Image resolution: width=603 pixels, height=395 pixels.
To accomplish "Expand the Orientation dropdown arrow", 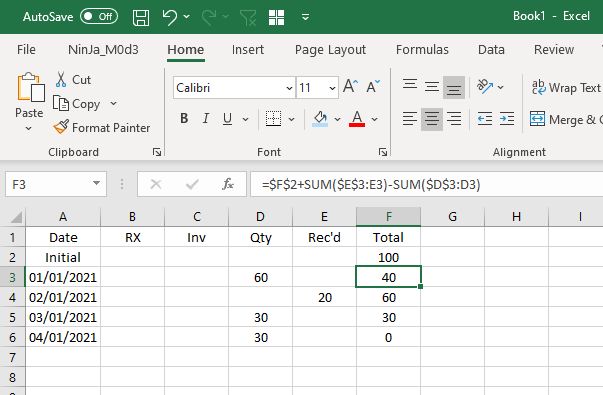I will 500,87.
